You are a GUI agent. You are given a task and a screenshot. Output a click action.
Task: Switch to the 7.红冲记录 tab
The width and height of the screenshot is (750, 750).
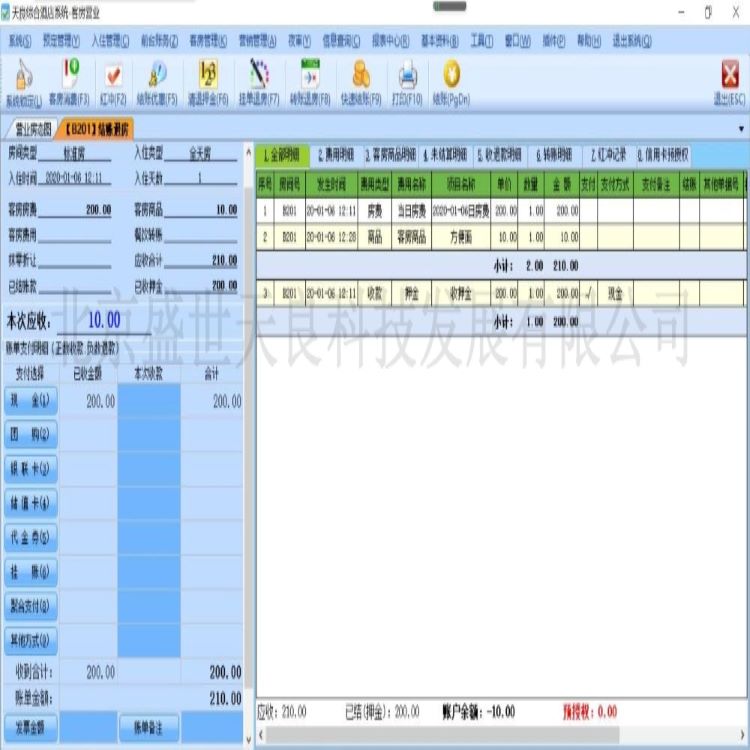(608, 154)
